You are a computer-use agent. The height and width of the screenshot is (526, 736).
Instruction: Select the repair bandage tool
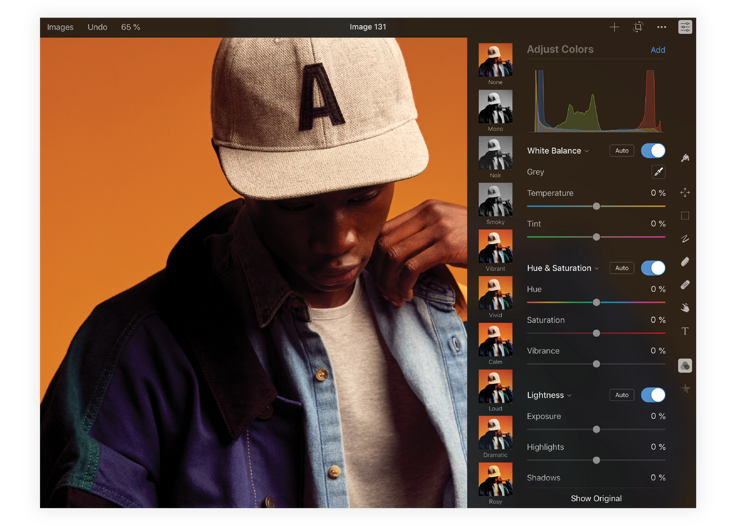[685, 285]
